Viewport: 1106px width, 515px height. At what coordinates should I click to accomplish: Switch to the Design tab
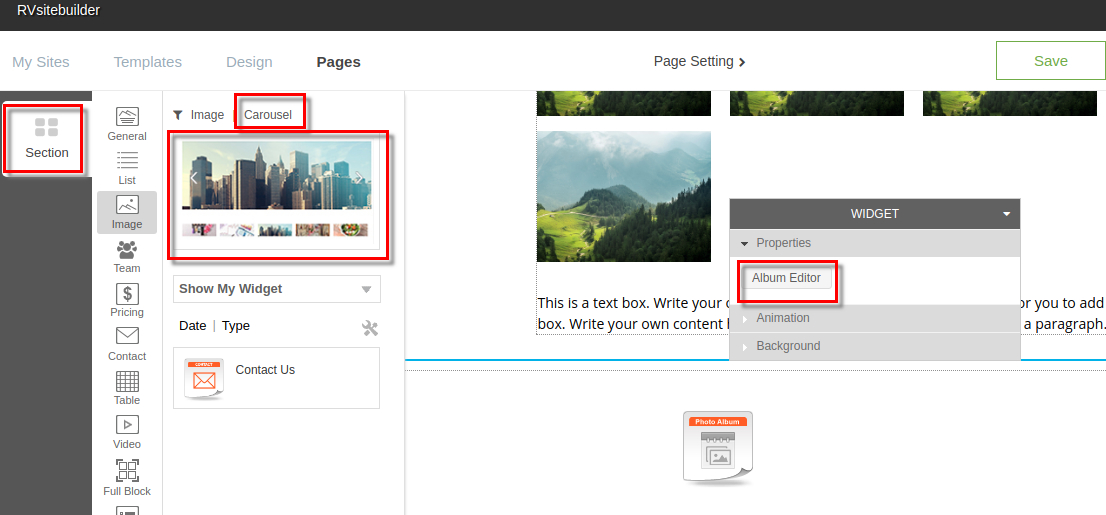249,62
